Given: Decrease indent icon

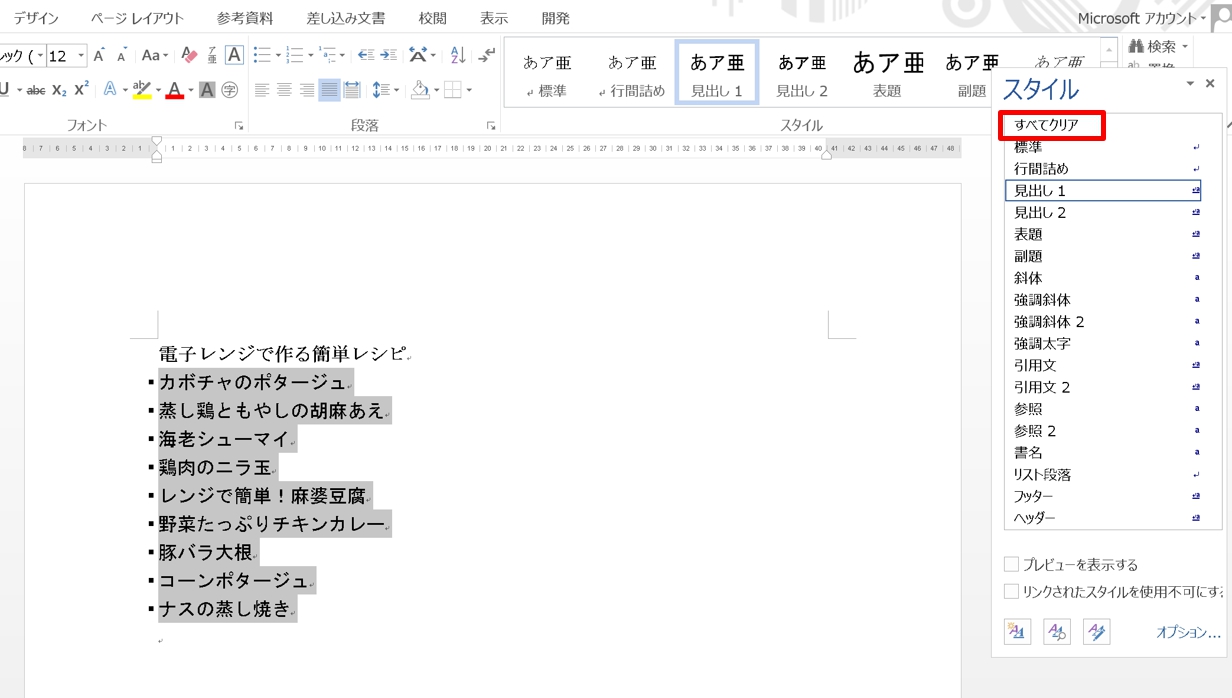Looking at the screenshot, I should click(366, 56).
